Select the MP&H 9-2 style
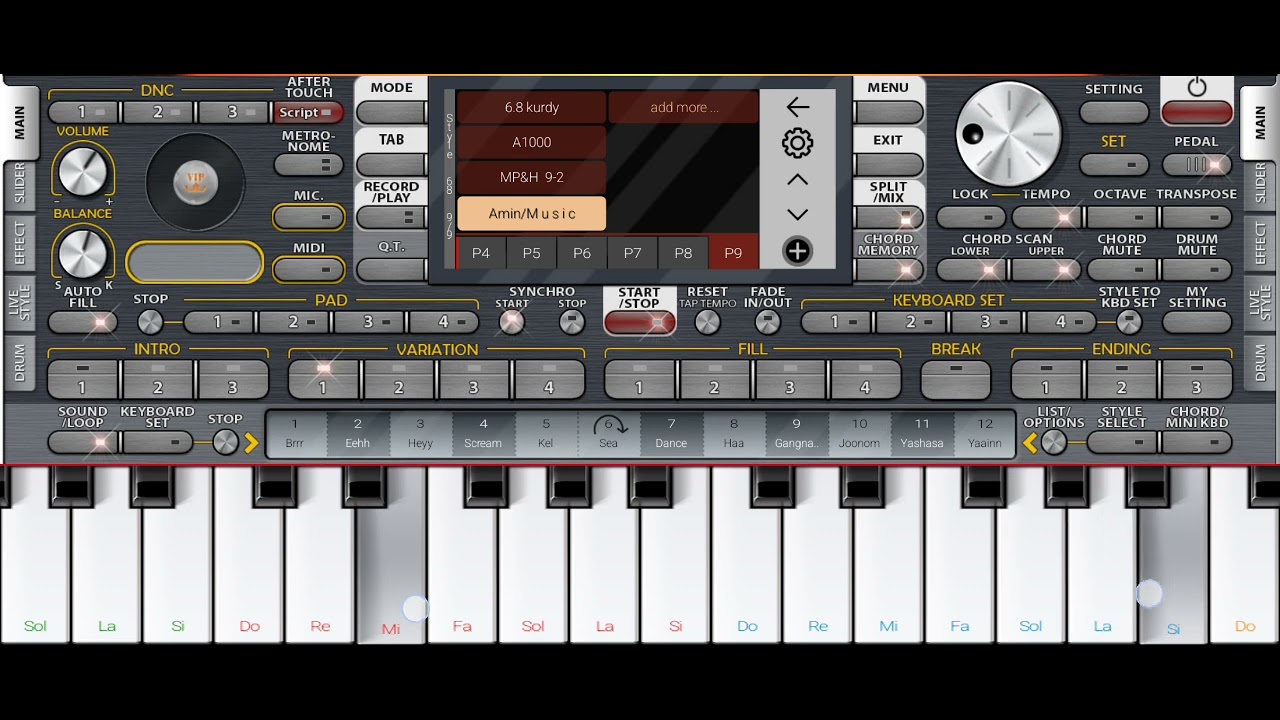This screenshot has width=1280, height=720. click(532, 177)
